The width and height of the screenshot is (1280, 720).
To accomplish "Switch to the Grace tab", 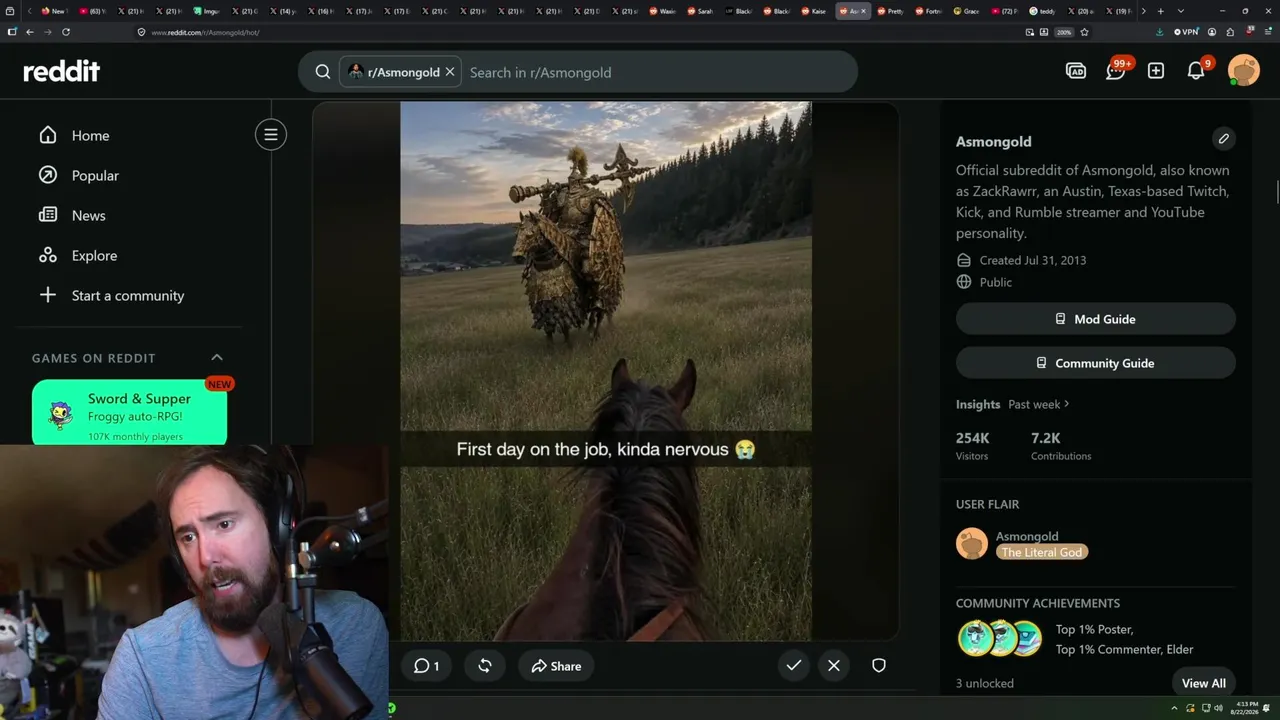I will point(967,11).
